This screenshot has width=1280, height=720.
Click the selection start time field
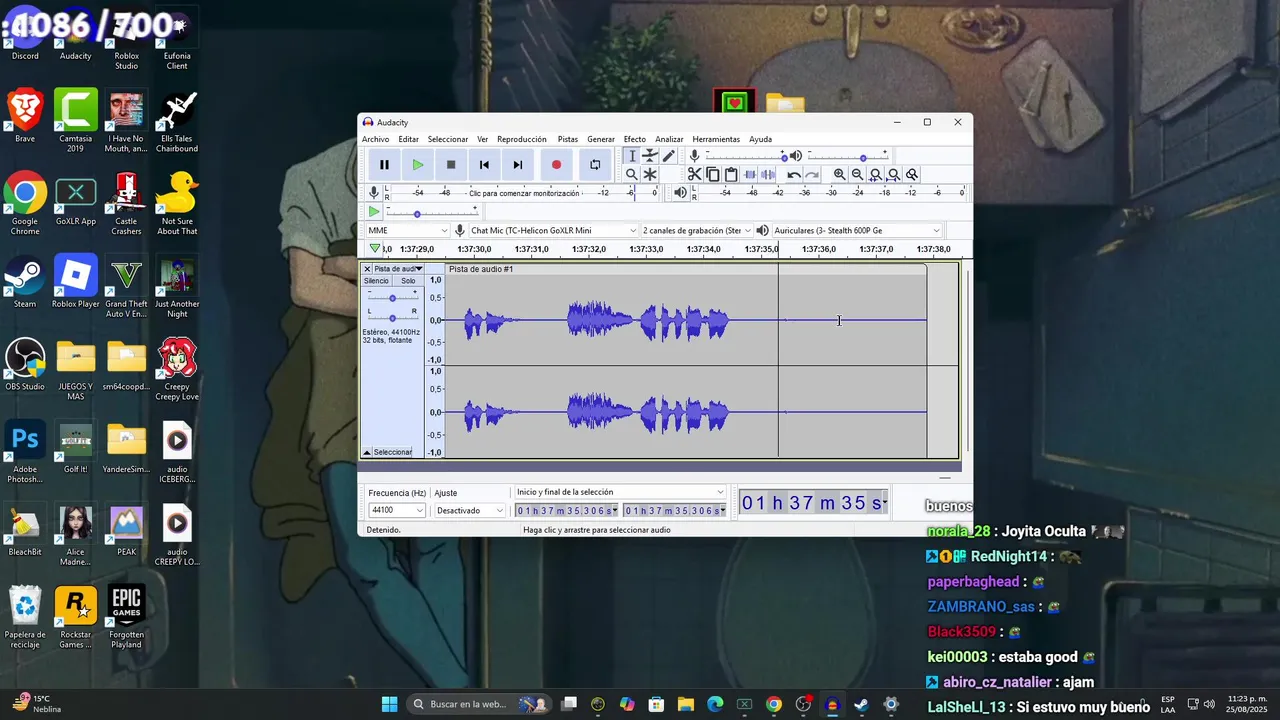point(565,510)
